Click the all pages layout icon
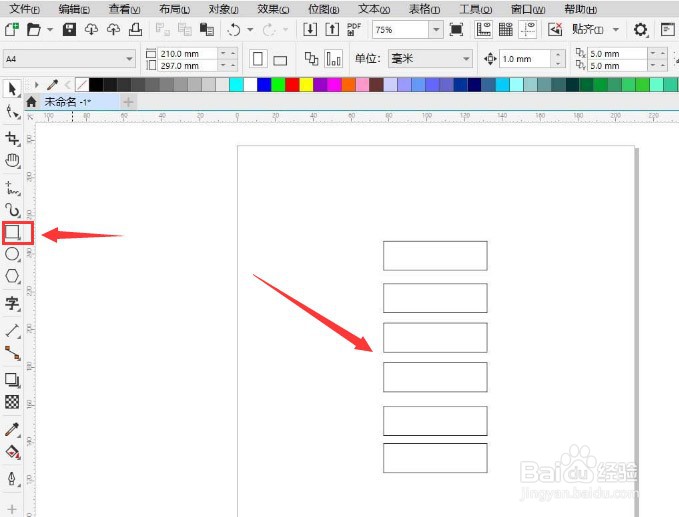Viewport: 679px width, 517px height. point(311,59)
